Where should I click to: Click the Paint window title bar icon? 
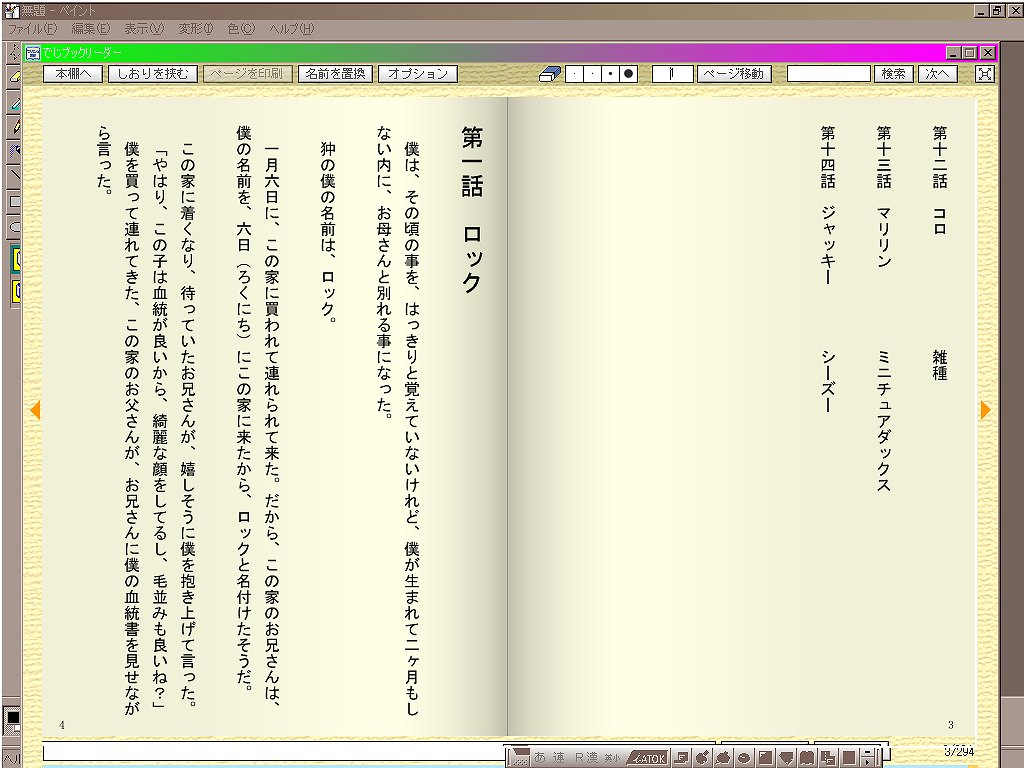(12, 10)
